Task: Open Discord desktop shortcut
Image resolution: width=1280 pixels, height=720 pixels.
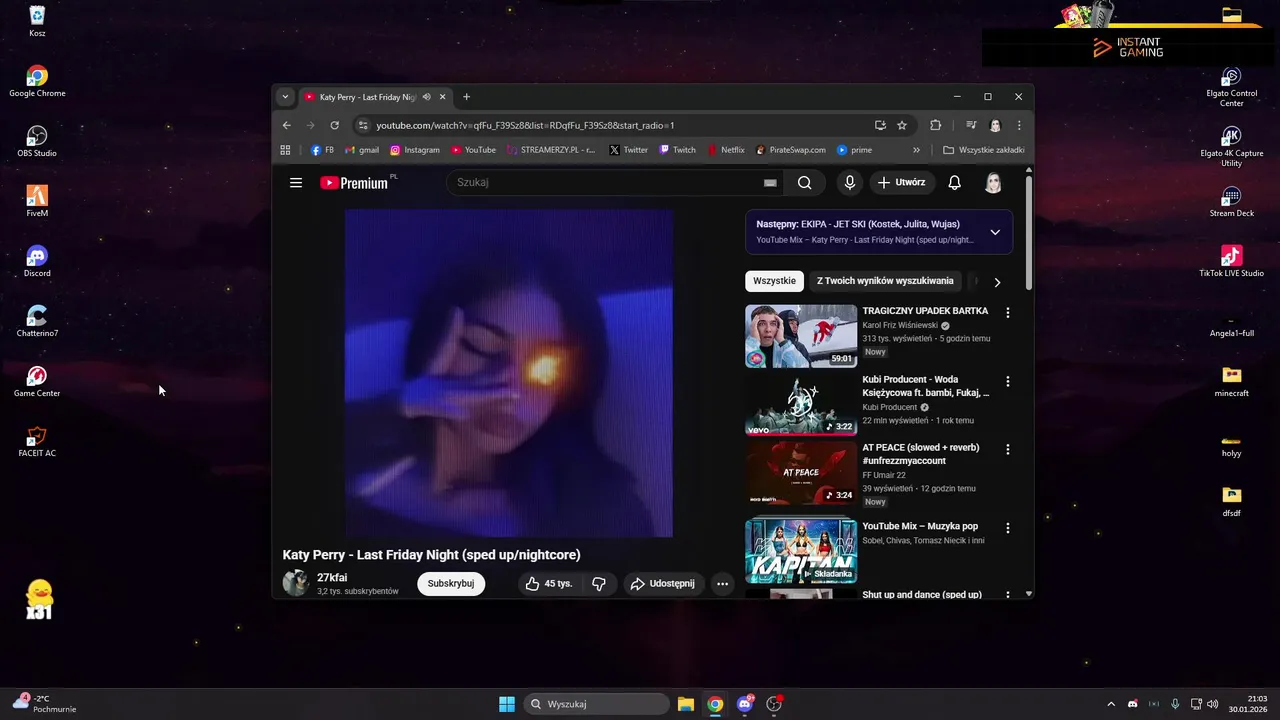Action: pos(37,261)
